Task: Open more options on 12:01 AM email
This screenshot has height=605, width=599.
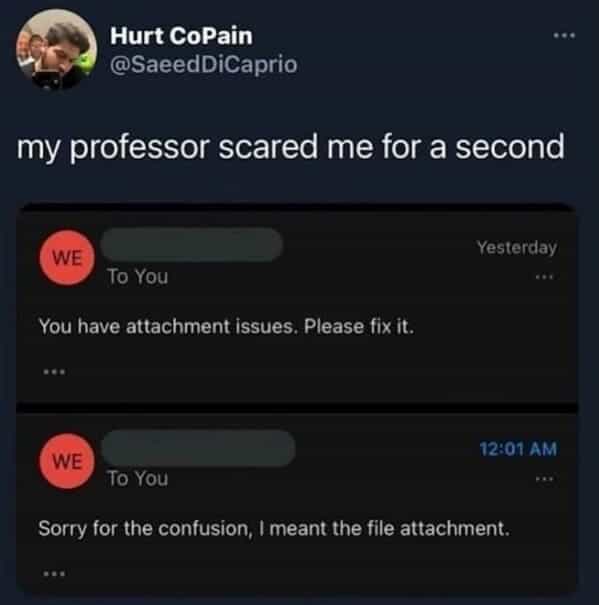Action: point(545,479)
